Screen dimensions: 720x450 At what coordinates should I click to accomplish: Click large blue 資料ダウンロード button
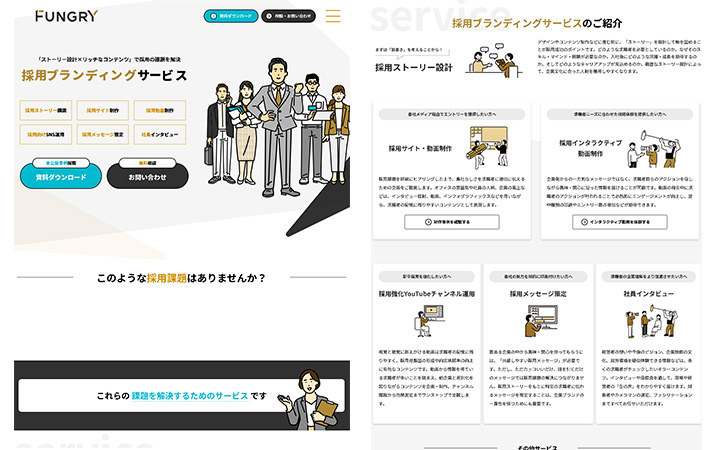coord(61,177)
